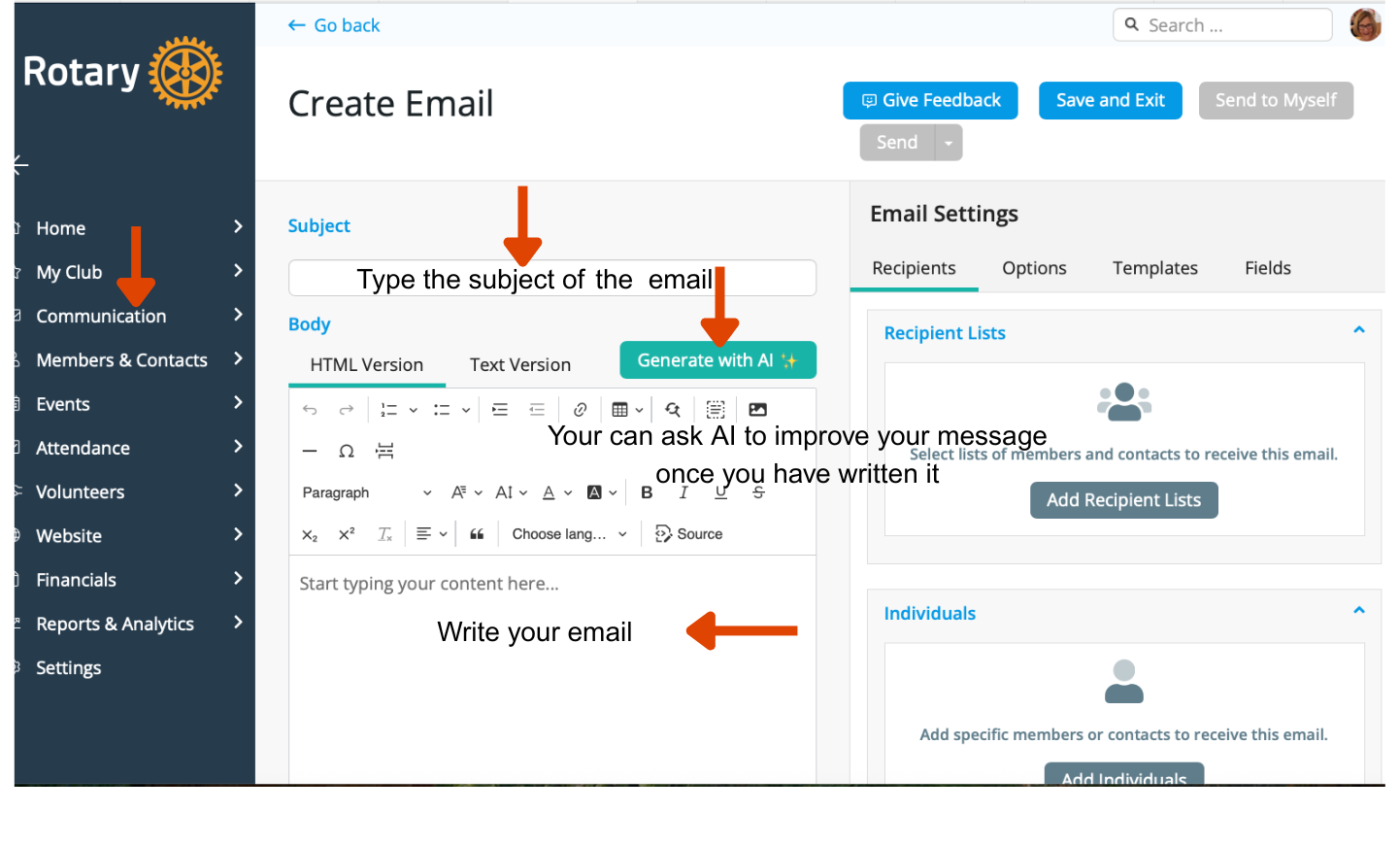Screen dimensions: 1400x846
Task: Open find and replace tool
Action: pos(673,410)
